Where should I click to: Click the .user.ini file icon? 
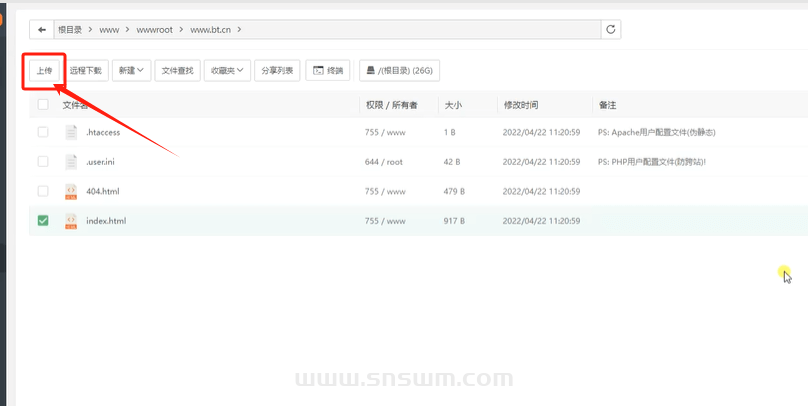click(x=71, y=162)
